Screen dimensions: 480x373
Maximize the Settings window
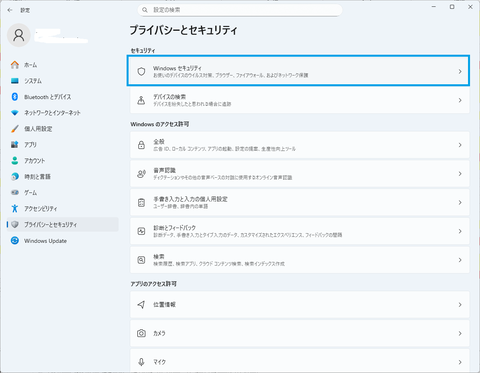(x=452, y=7)
